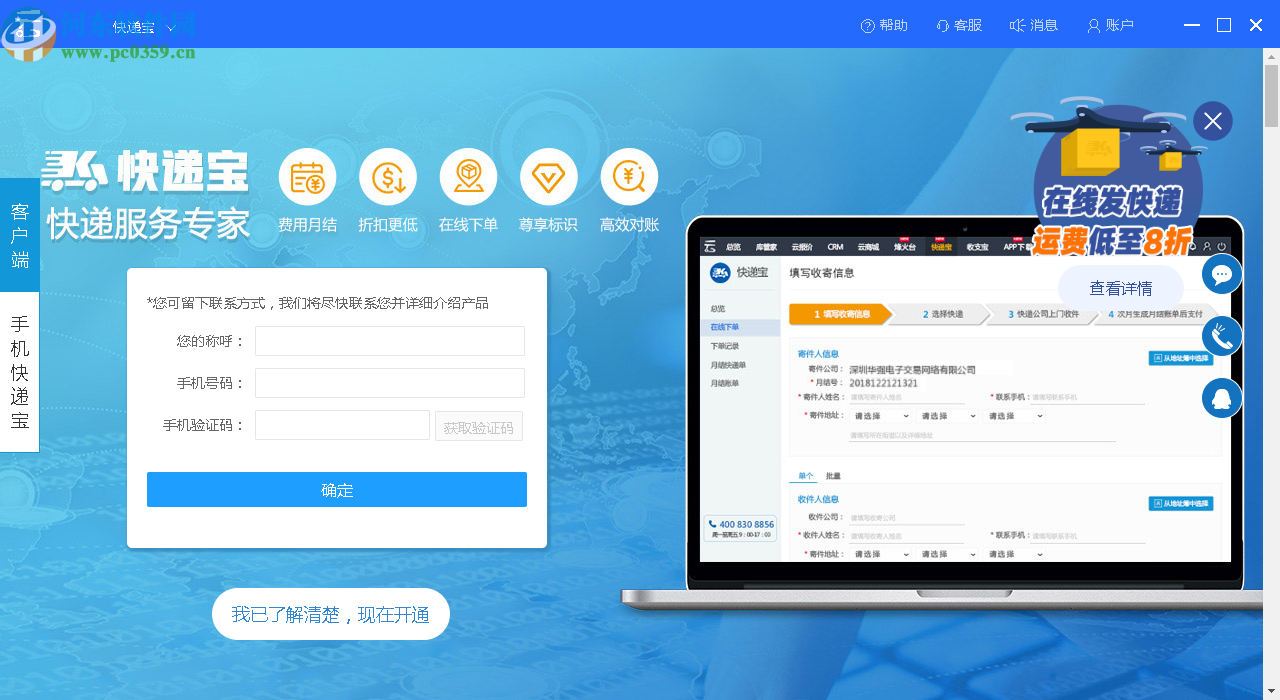This screenshot has height=700, width=1280.
Task: Open 客服 customer service
Action: (x=959, y=25)
